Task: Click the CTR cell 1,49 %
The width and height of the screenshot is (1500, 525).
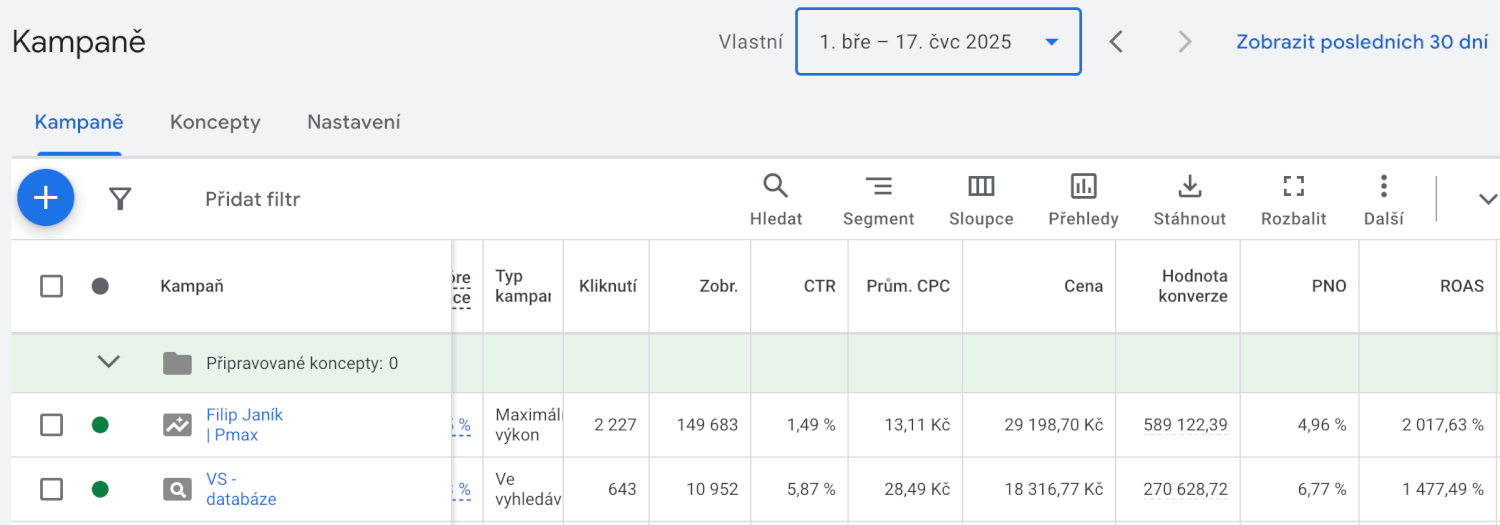Action: [811, 425]
